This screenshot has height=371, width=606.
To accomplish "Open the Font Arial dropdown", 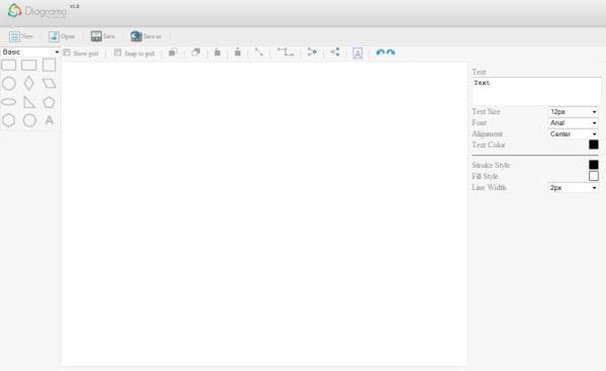I will point(573,123).
